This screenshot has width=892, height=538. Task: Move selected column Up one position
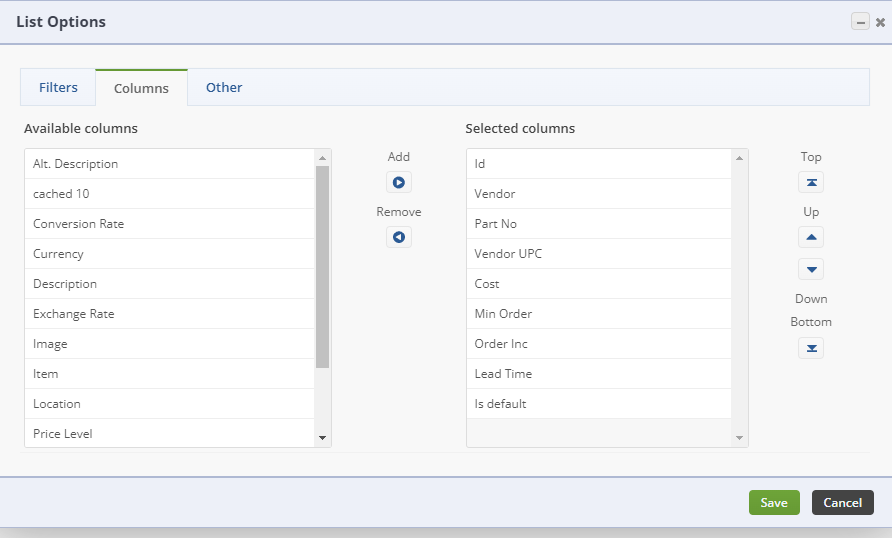point(811,238)
